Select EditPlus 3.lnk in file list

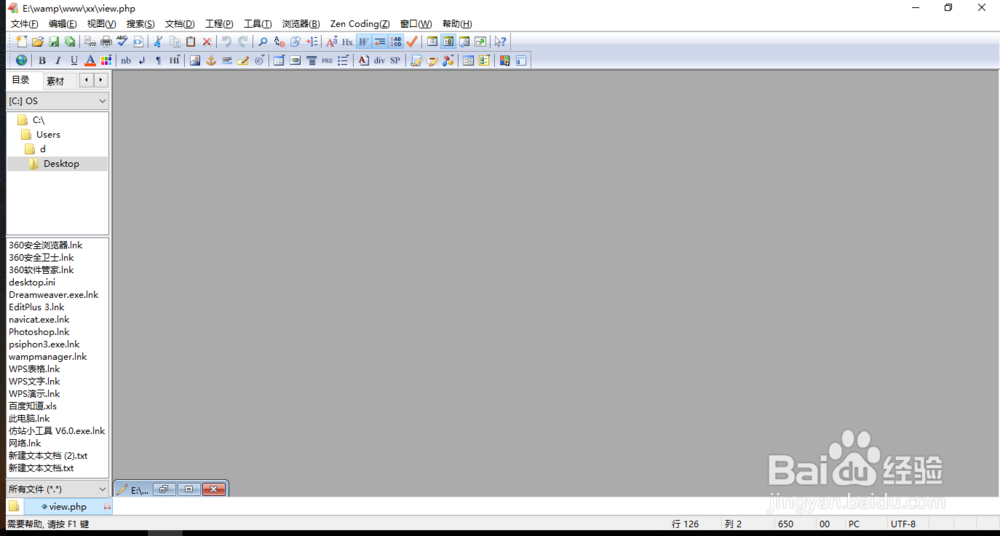coord(36,307)
